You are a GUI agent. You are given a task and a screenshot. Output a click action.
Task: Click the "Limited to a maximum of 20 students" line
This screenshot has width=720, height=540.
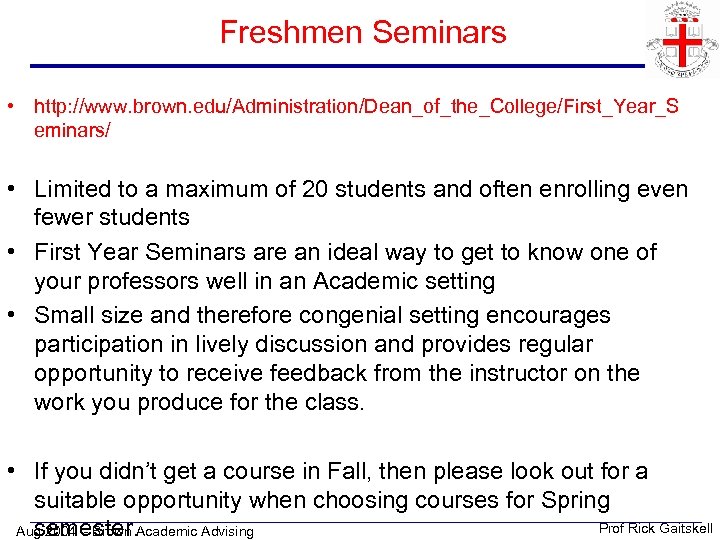click(360, 189)
